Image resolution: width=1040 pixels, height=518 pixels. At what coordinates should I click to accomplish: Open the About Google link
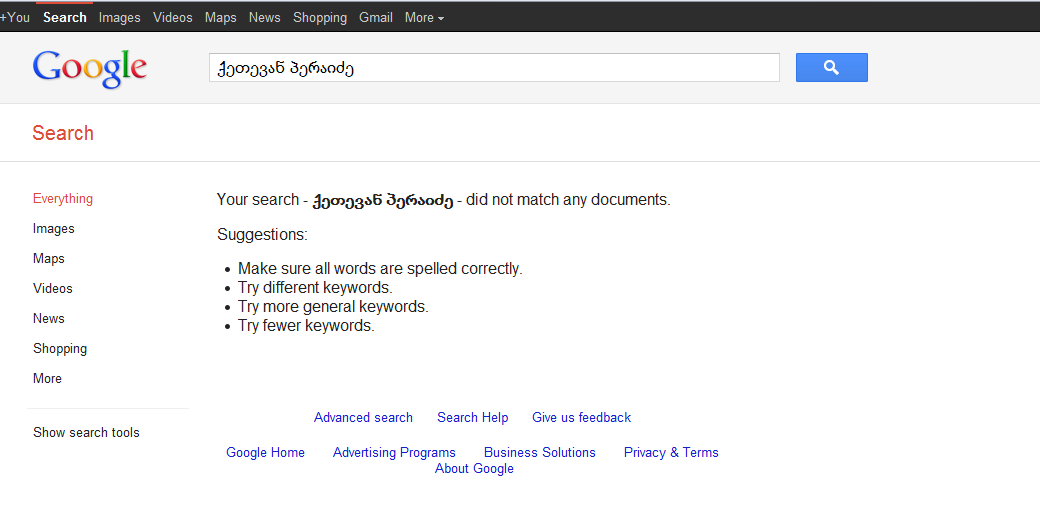(474, 468)
